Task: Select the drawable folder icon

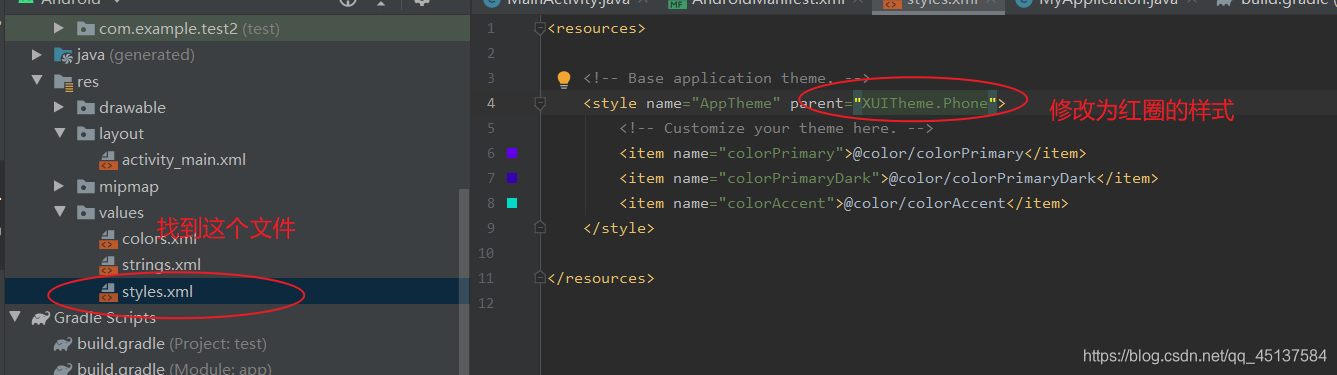Action: coord(85,107)
